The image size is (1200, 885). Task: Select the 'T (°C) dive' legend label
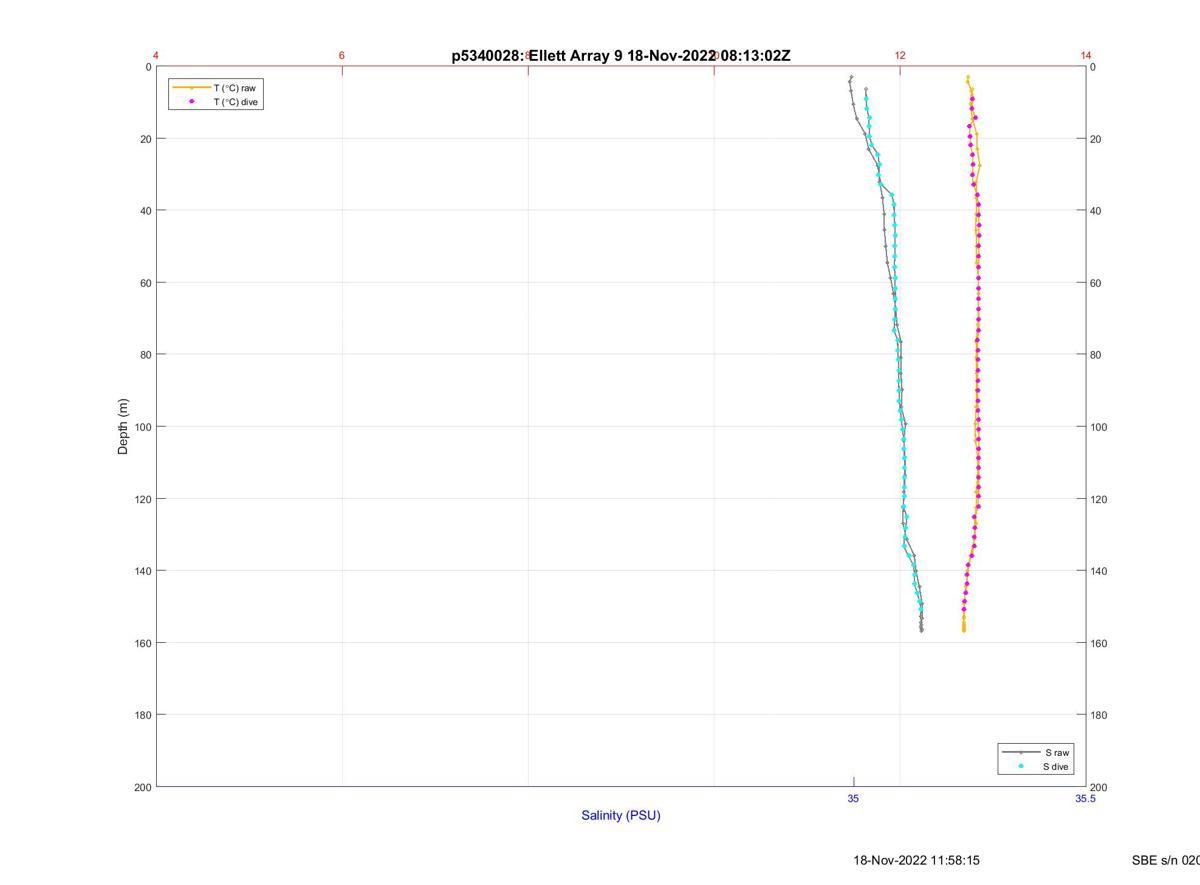(236, 102)
